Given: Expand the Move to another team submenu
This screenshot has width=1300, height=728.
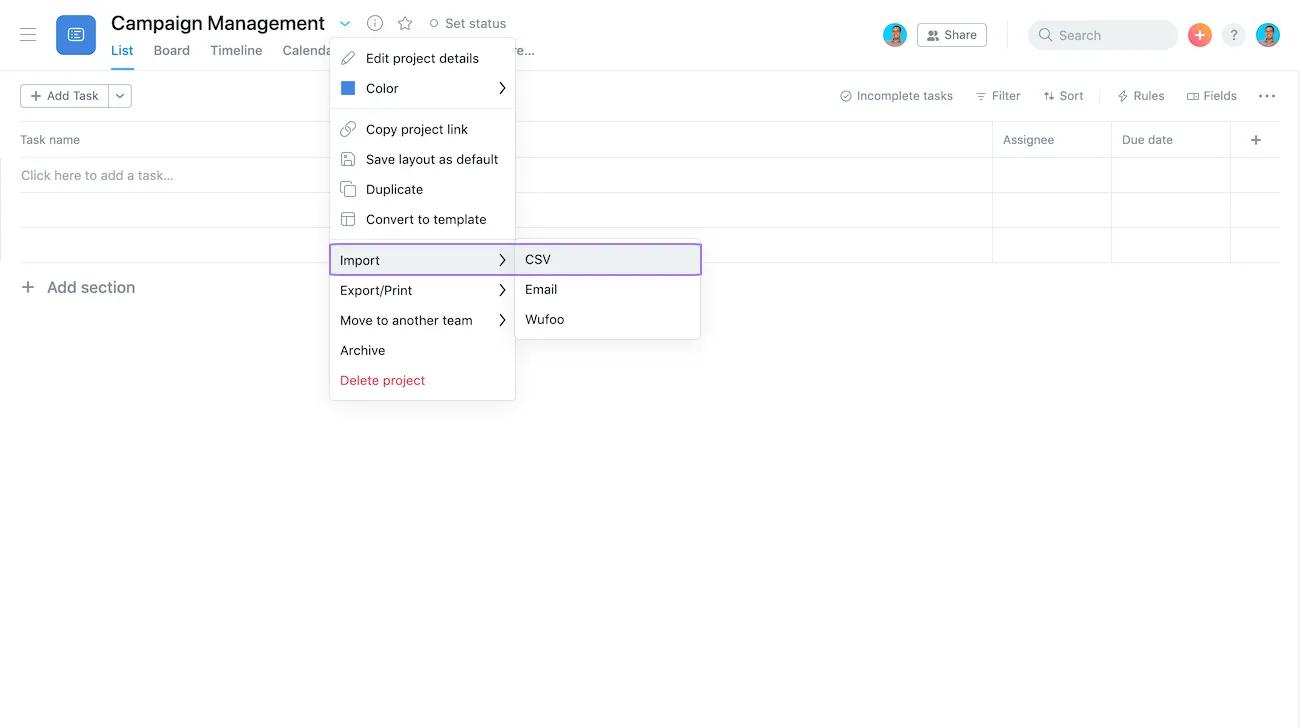Looking at the screenshot, I should [x=406, y=320].
